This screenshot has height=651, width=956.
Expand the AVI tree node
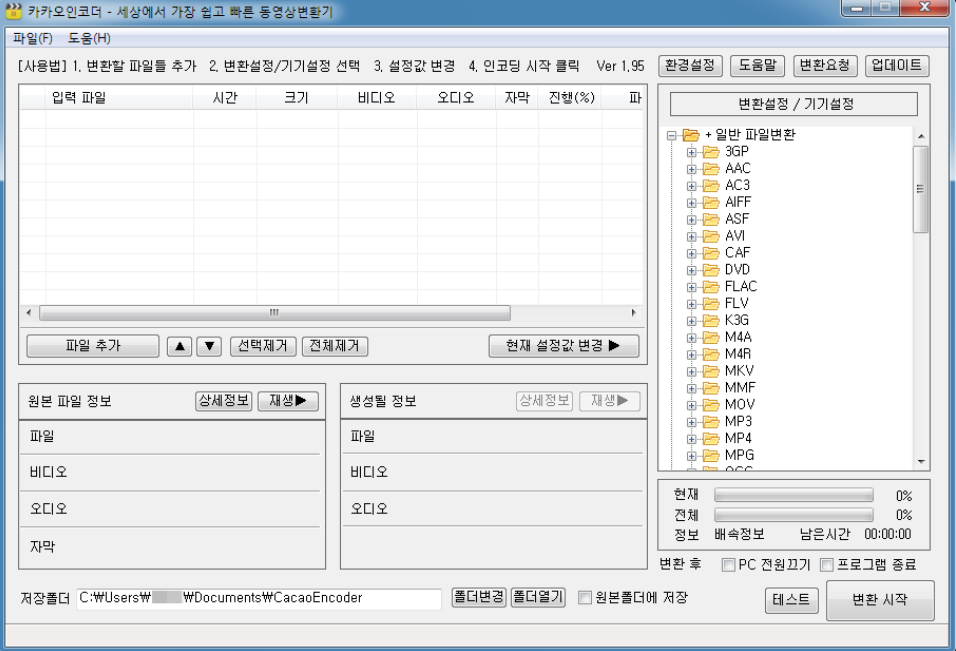click(x=691, y=237)
